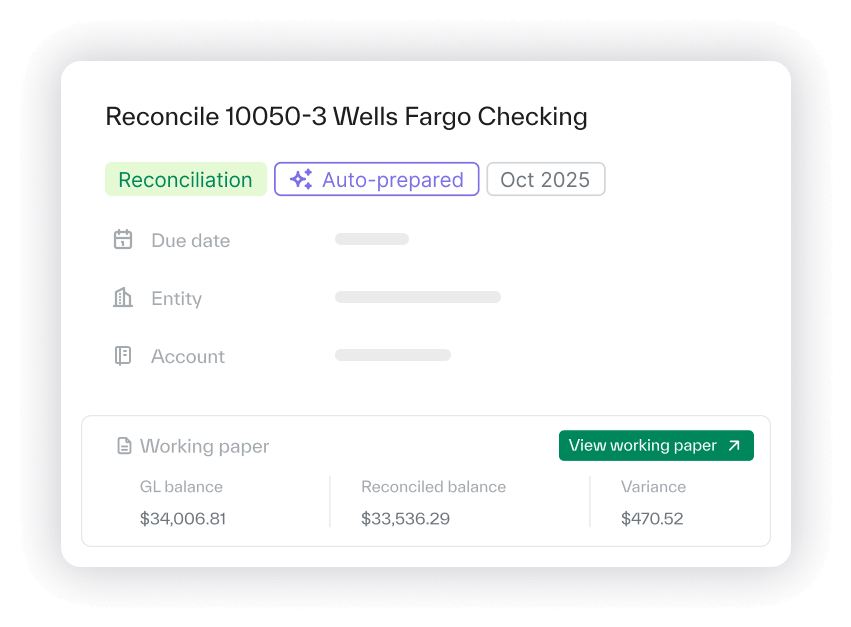
Task: Click the Entity field label
Action: [x=176, y=298]
